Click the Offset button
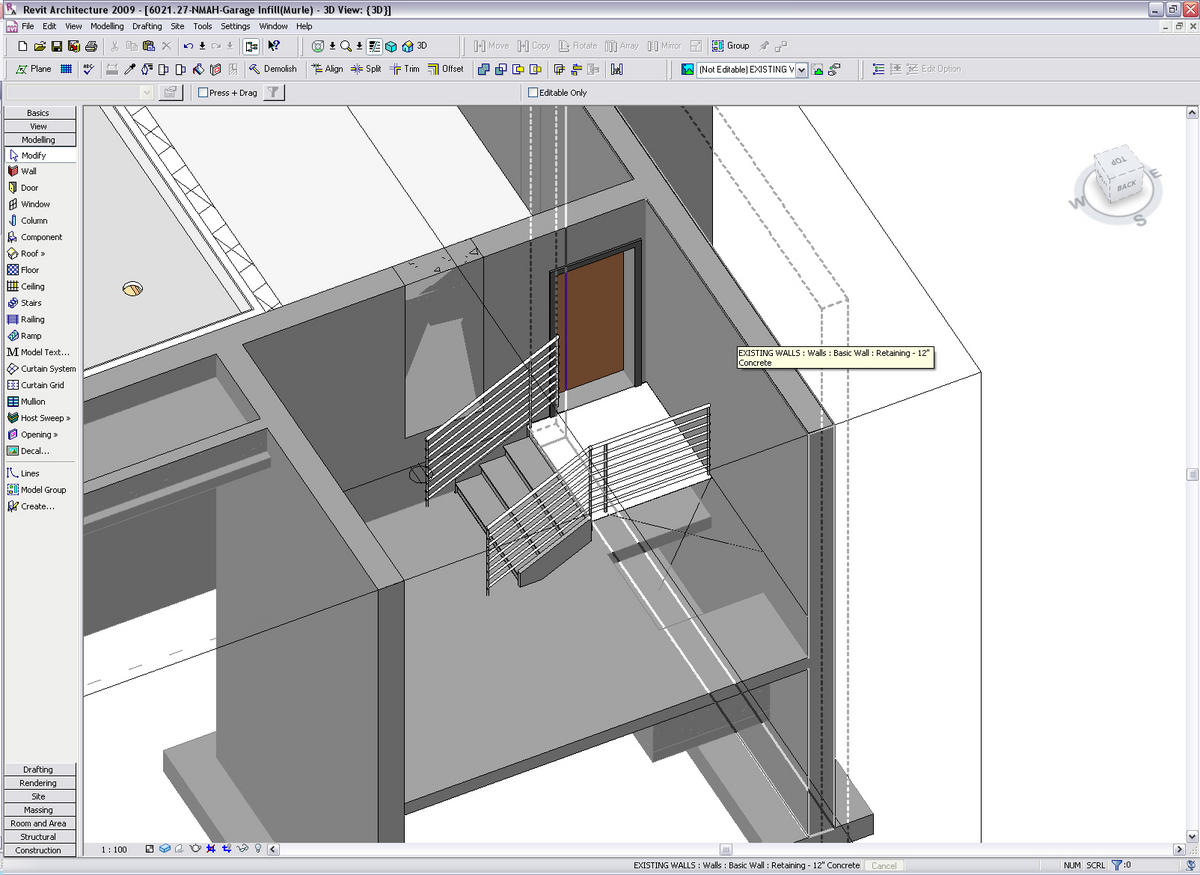1200x875 pixels. tap(445, 69)
